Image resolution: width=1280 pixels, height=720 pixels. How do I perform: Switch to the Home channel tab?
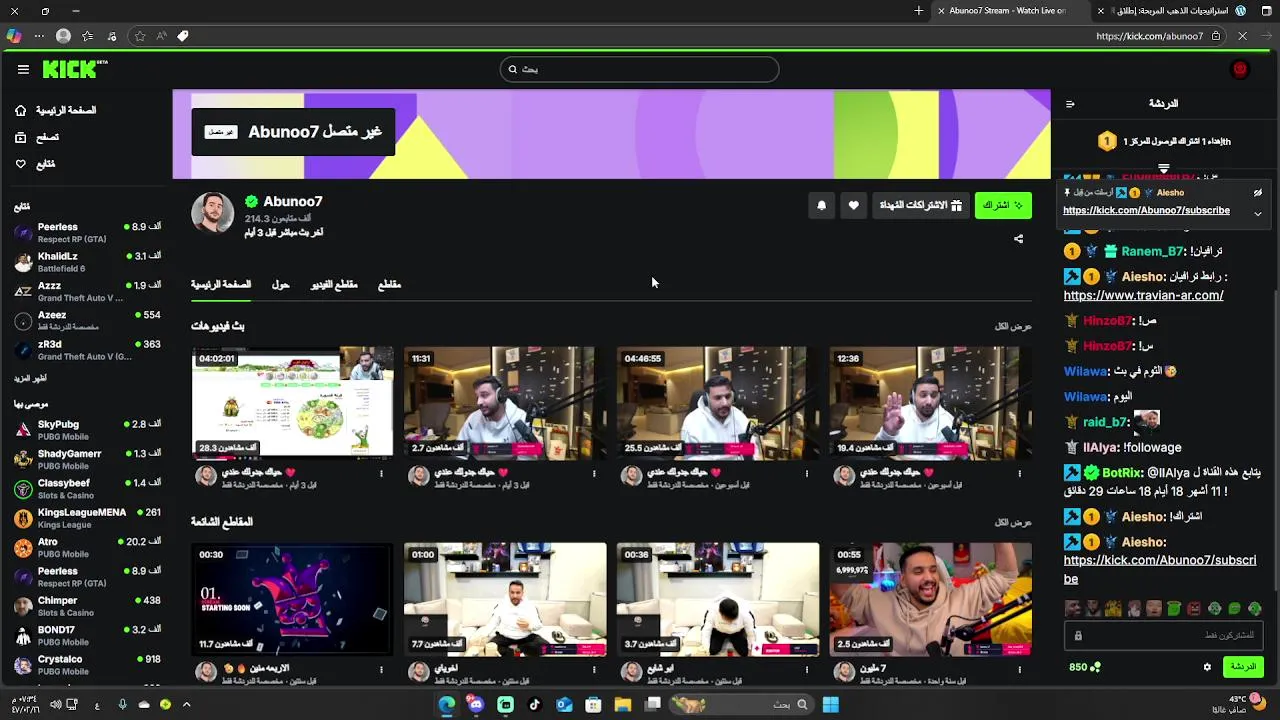pos(221,285)
